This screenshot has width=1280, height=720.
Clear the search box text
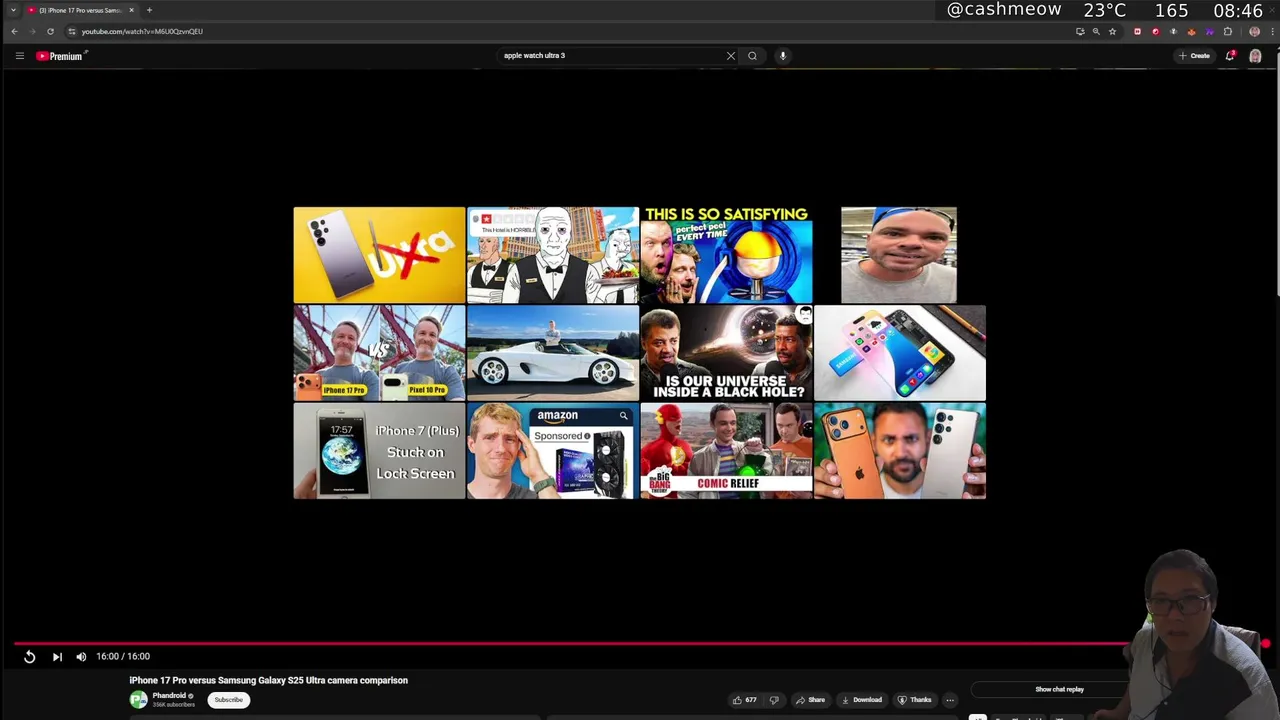click(x=730, y=56)
